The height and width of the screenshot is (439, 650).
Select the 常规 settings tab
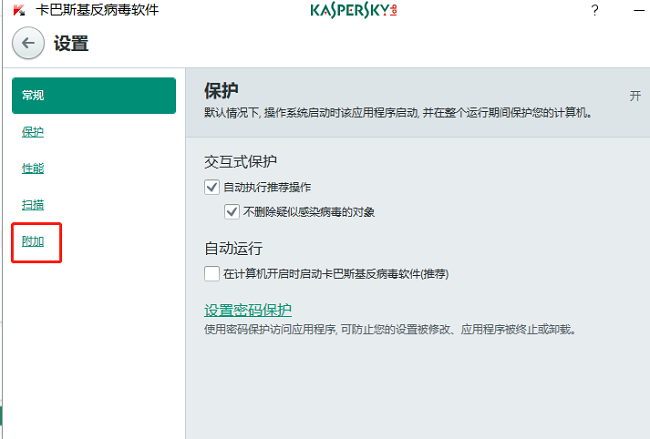click(x=94, y=95)
